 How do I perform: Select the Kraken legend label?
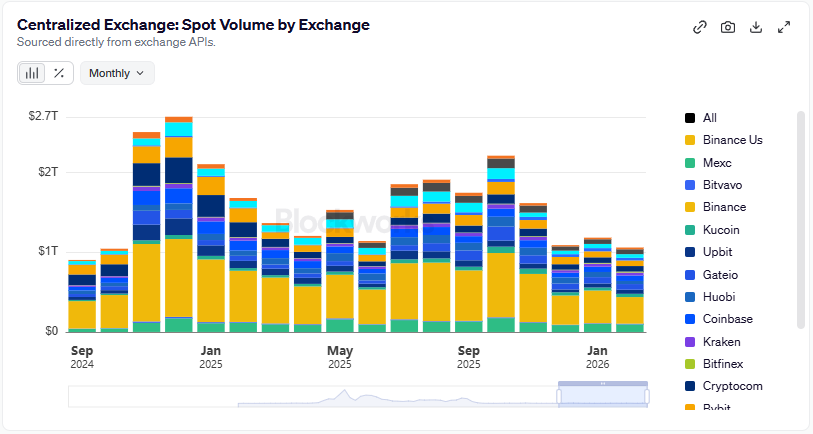coord(721,342)
